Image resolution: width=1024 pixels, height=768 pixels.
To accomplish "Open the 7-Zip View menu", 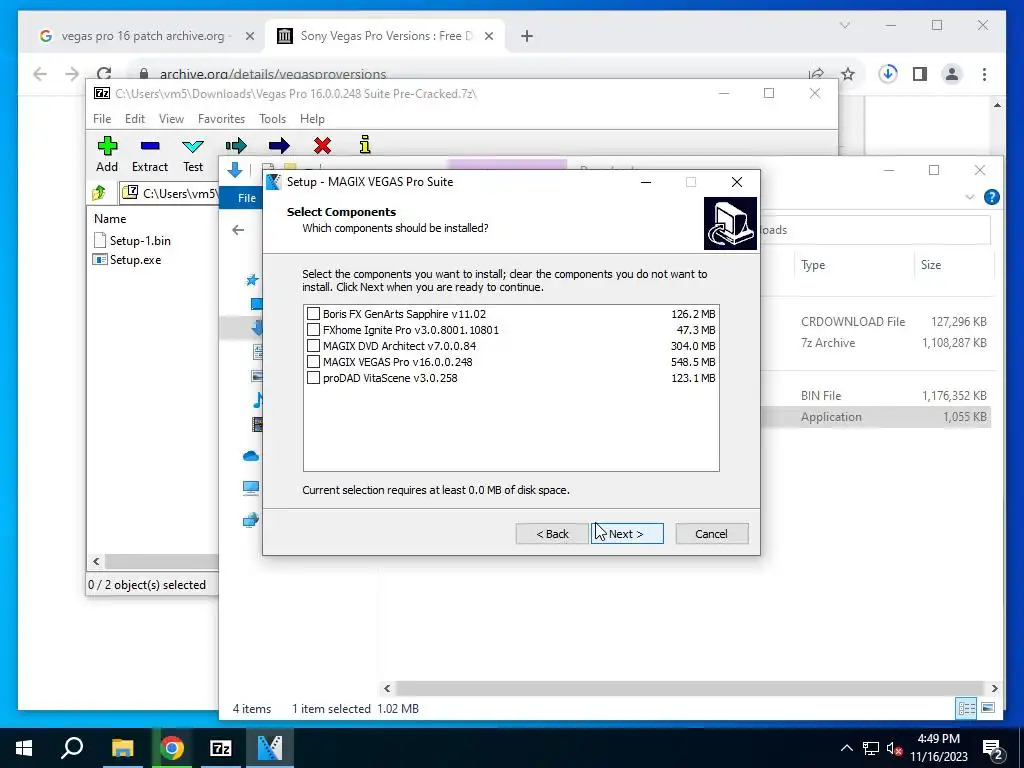I will [x=171, y=119].
